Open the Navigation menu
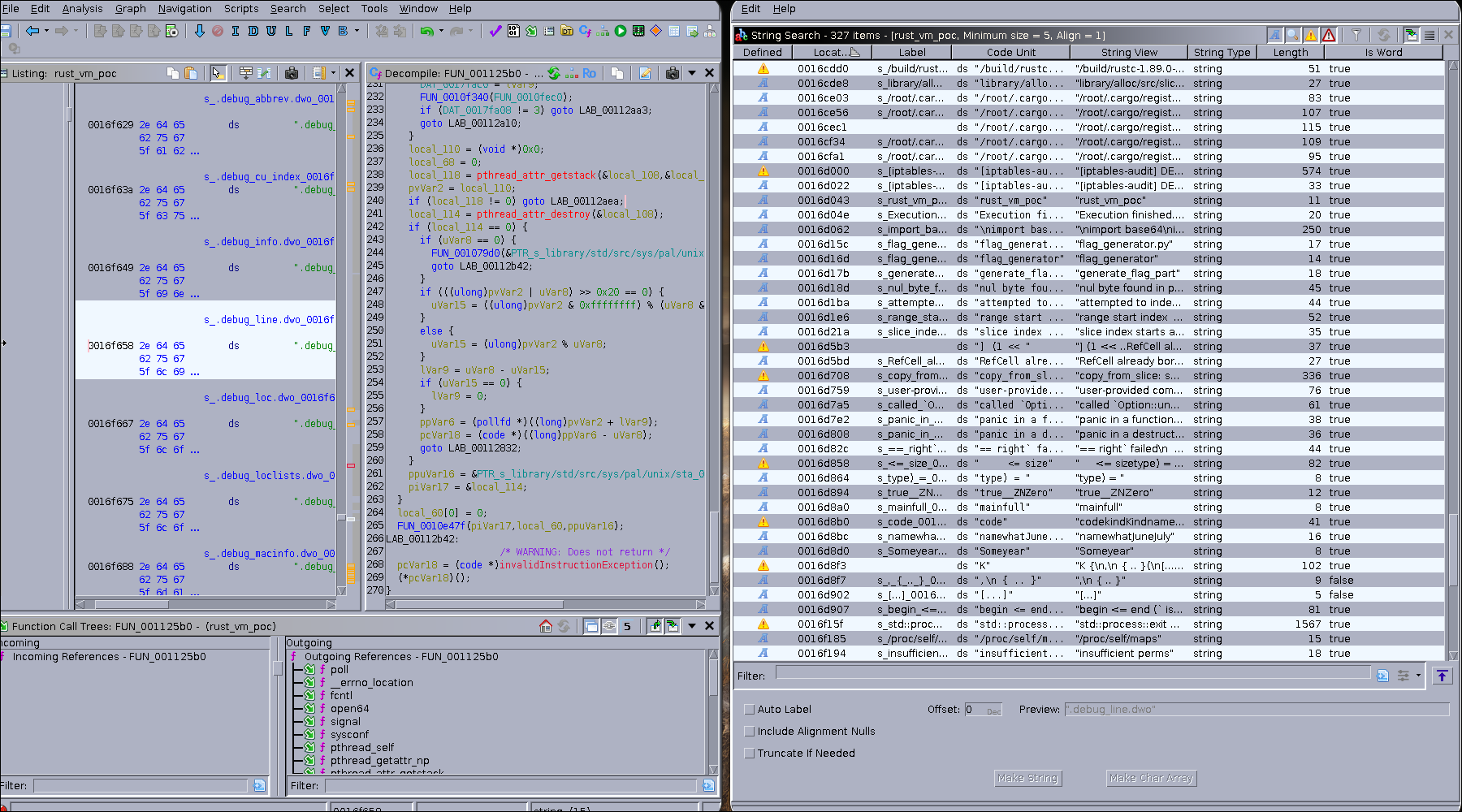 185,9
